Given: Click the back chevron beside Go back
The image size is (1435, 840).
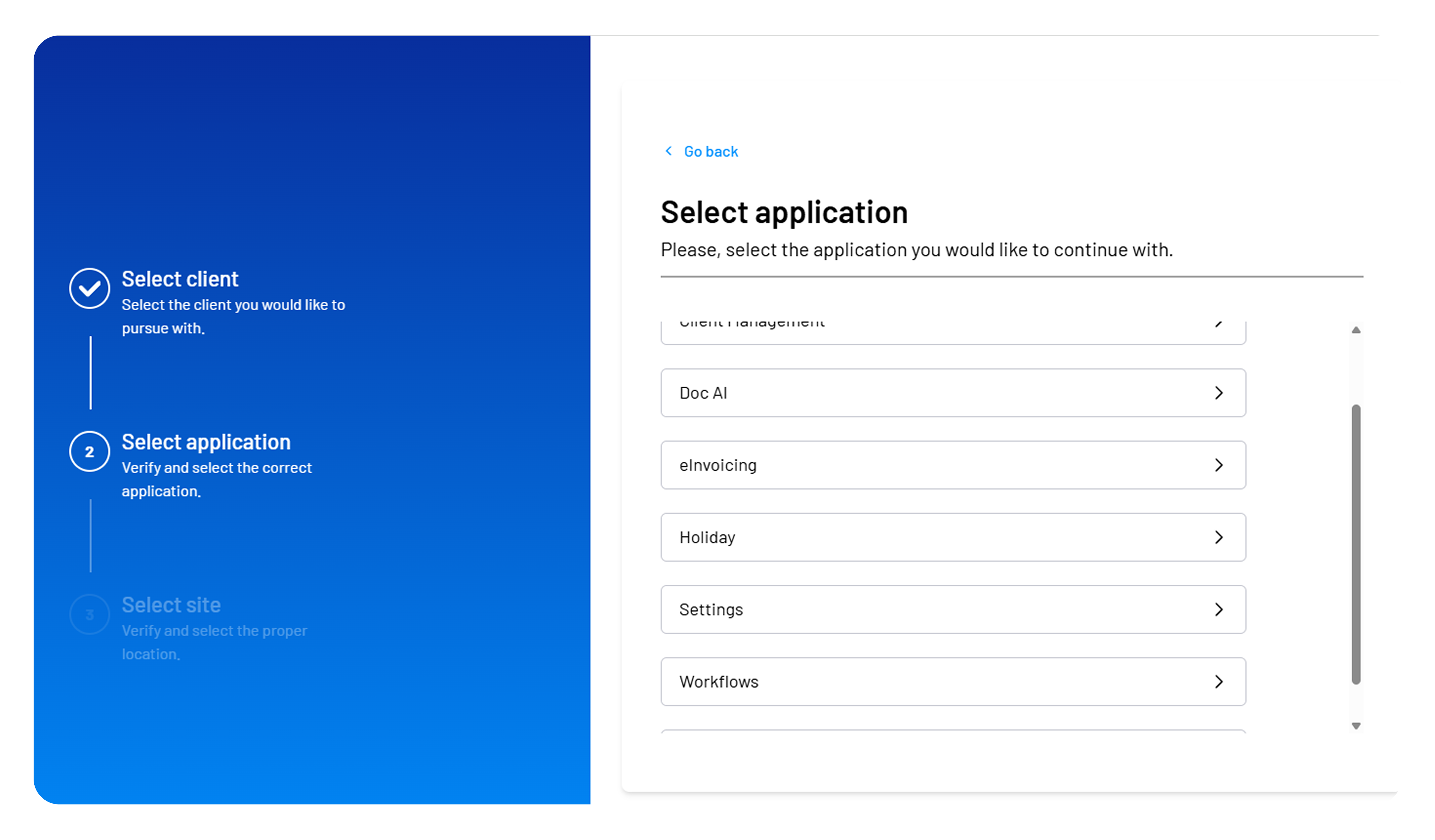Looking at the screenshot, I should (668, 151).
